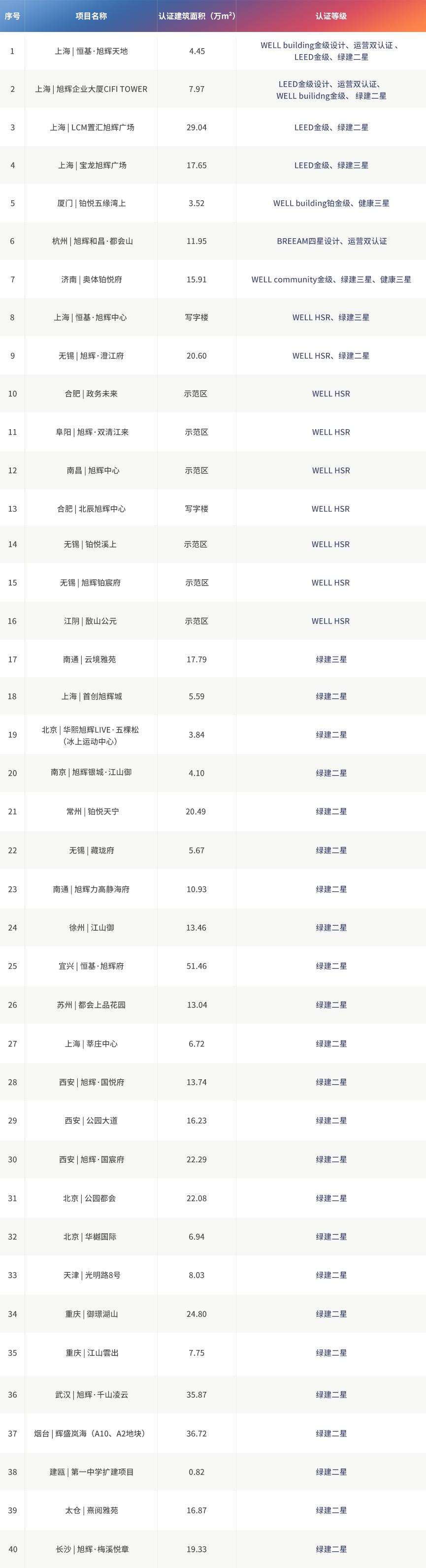Select "建瓯 | 第一中学扩建项目" project name
Viewport: 426px width, 1568px height.
coord(92,1472)
